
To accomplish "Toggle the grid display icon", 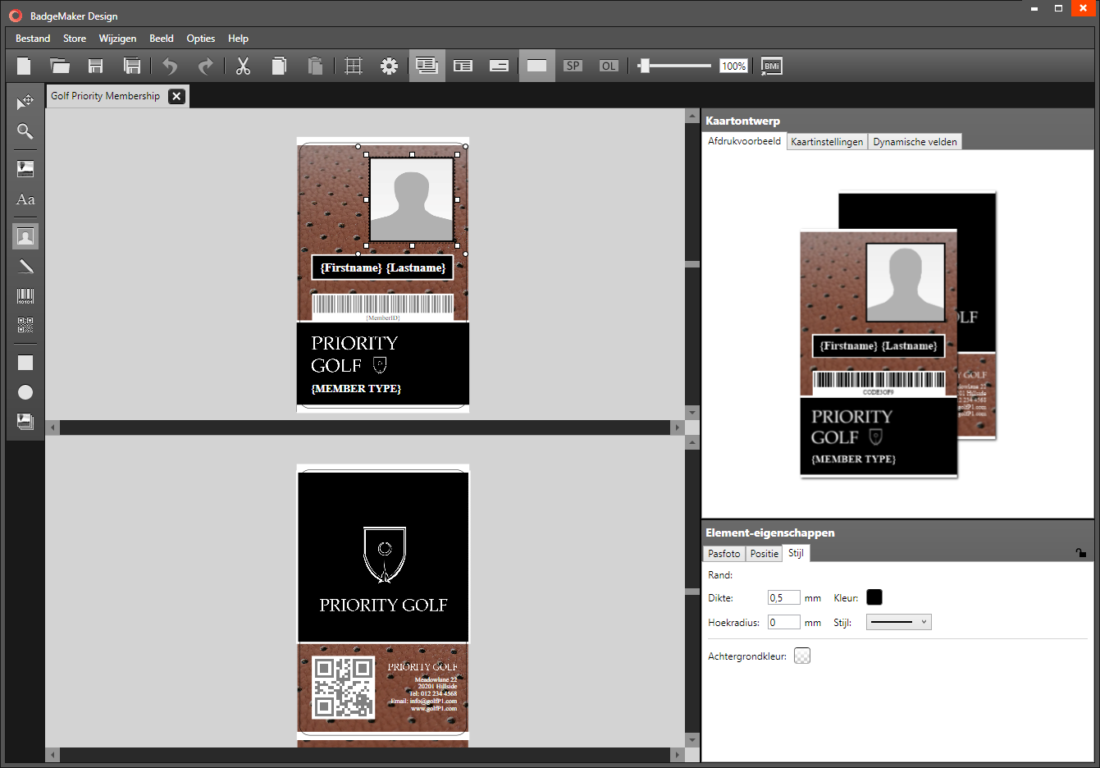I will [x=352, y=65].
